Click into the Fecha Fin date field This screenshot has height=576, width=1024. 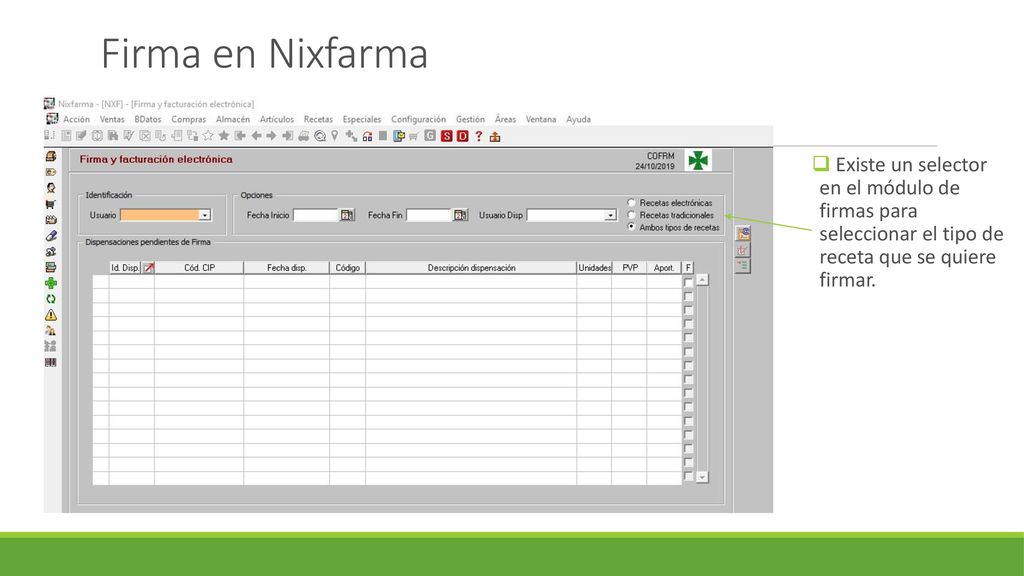tap(429, 215)
